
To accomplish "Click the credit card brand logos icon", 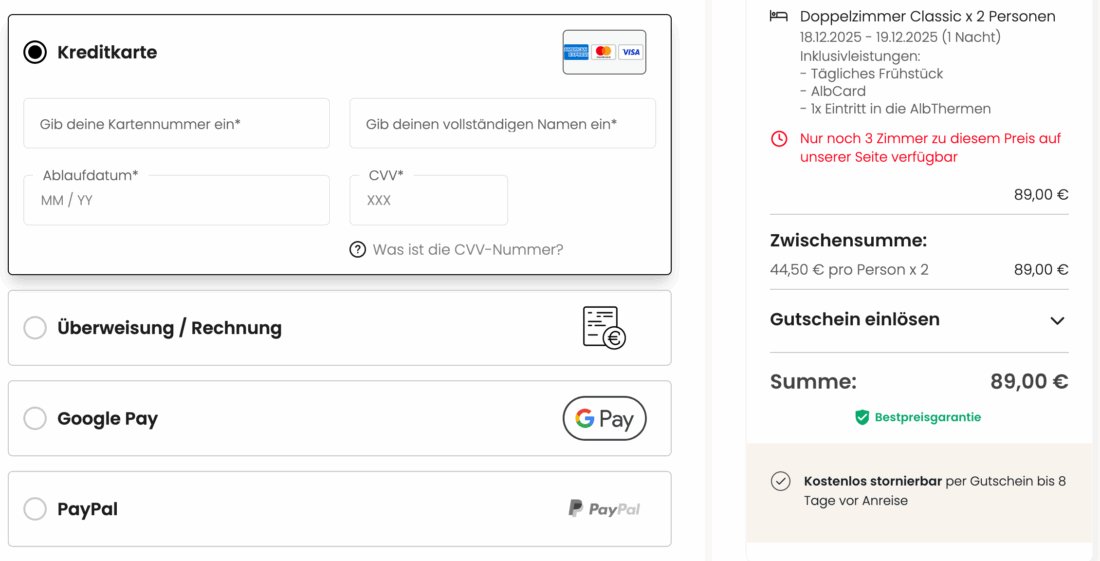I will 604,52.
